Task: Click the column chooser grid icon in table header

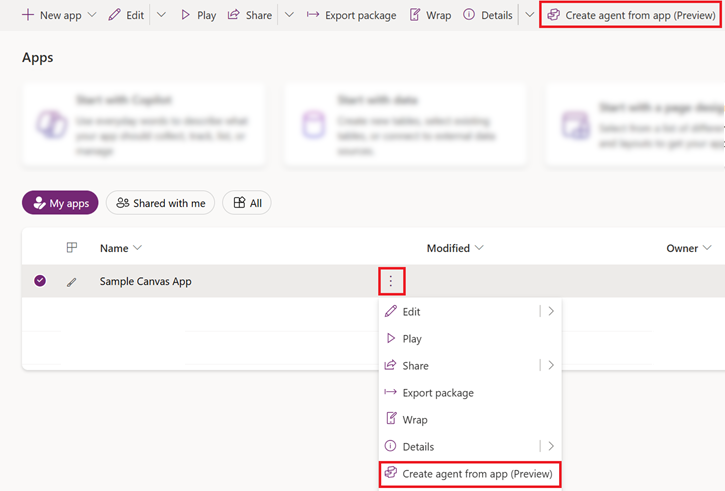Action: coord(72,248)
